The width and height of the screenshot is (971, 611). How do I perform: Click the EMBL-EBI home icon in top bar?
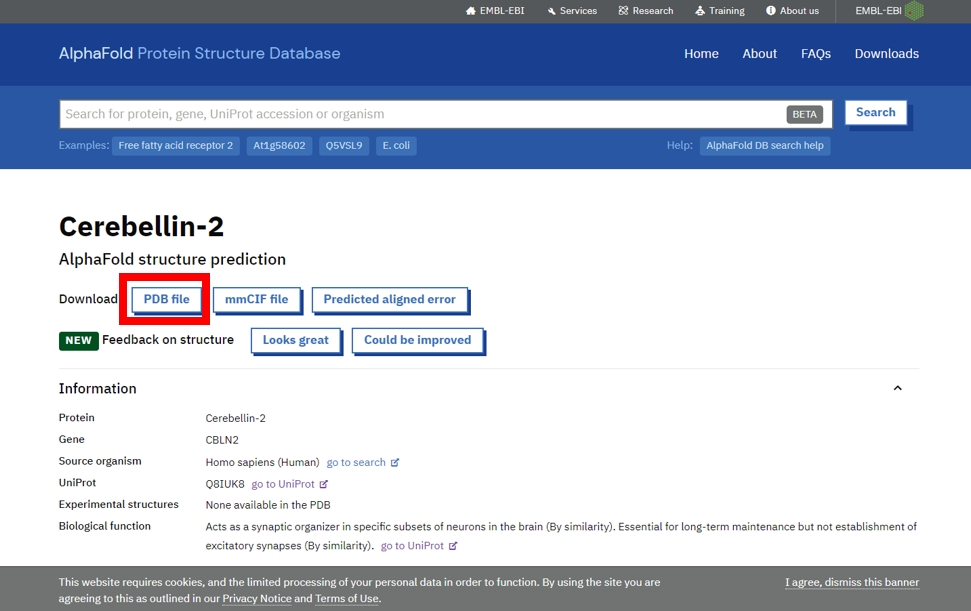471,11
